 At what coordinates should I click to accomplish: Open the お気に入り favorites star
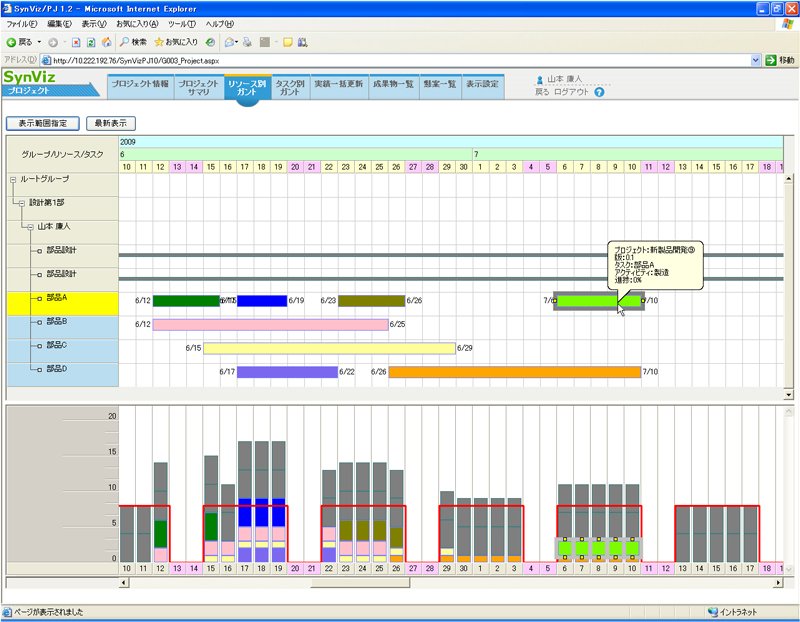(159, 42)
